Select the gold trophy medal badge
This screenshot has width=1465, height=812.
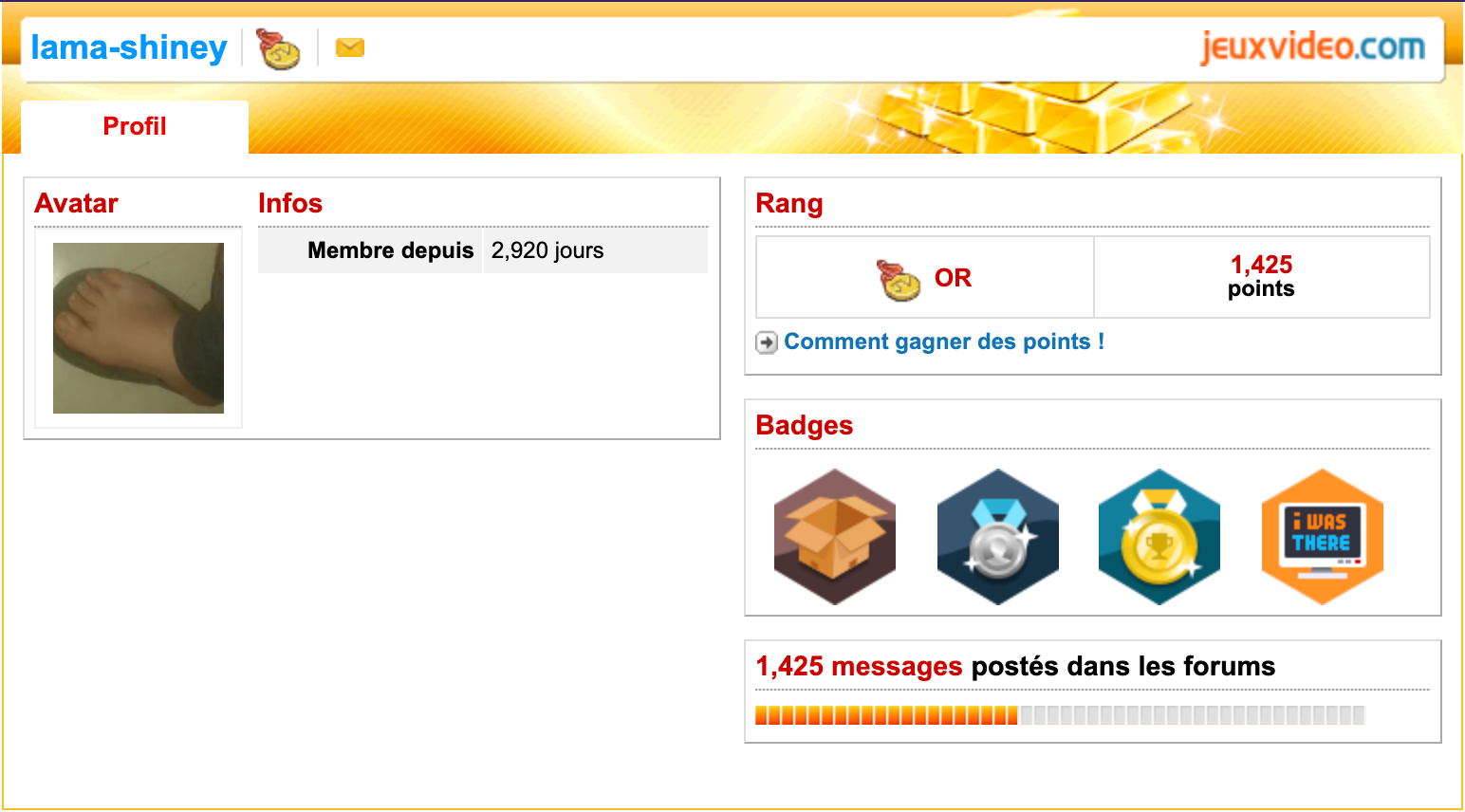(x=1159, y=537)
